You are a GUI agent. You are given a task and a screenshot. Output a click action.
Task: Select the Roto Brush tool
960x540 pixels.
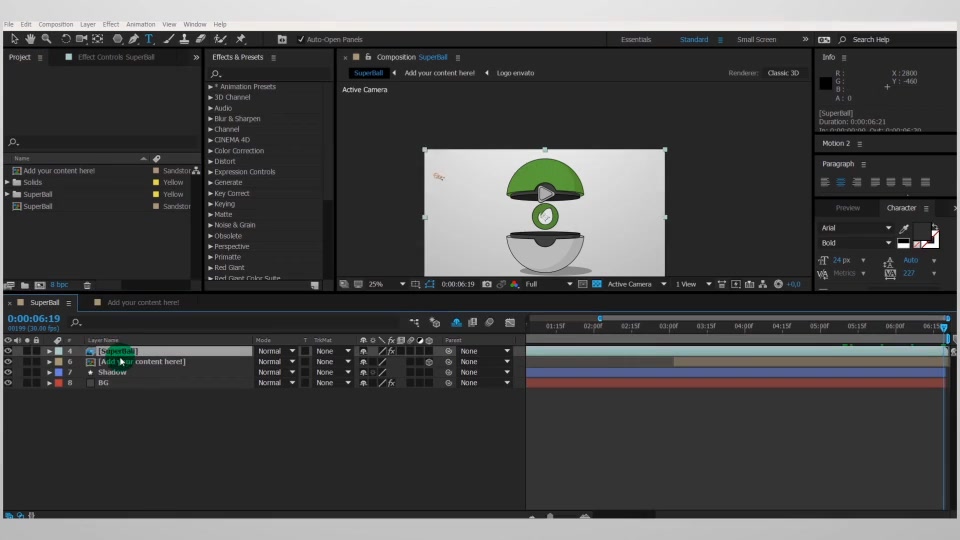pyautogui.click(x=220, y=39)
